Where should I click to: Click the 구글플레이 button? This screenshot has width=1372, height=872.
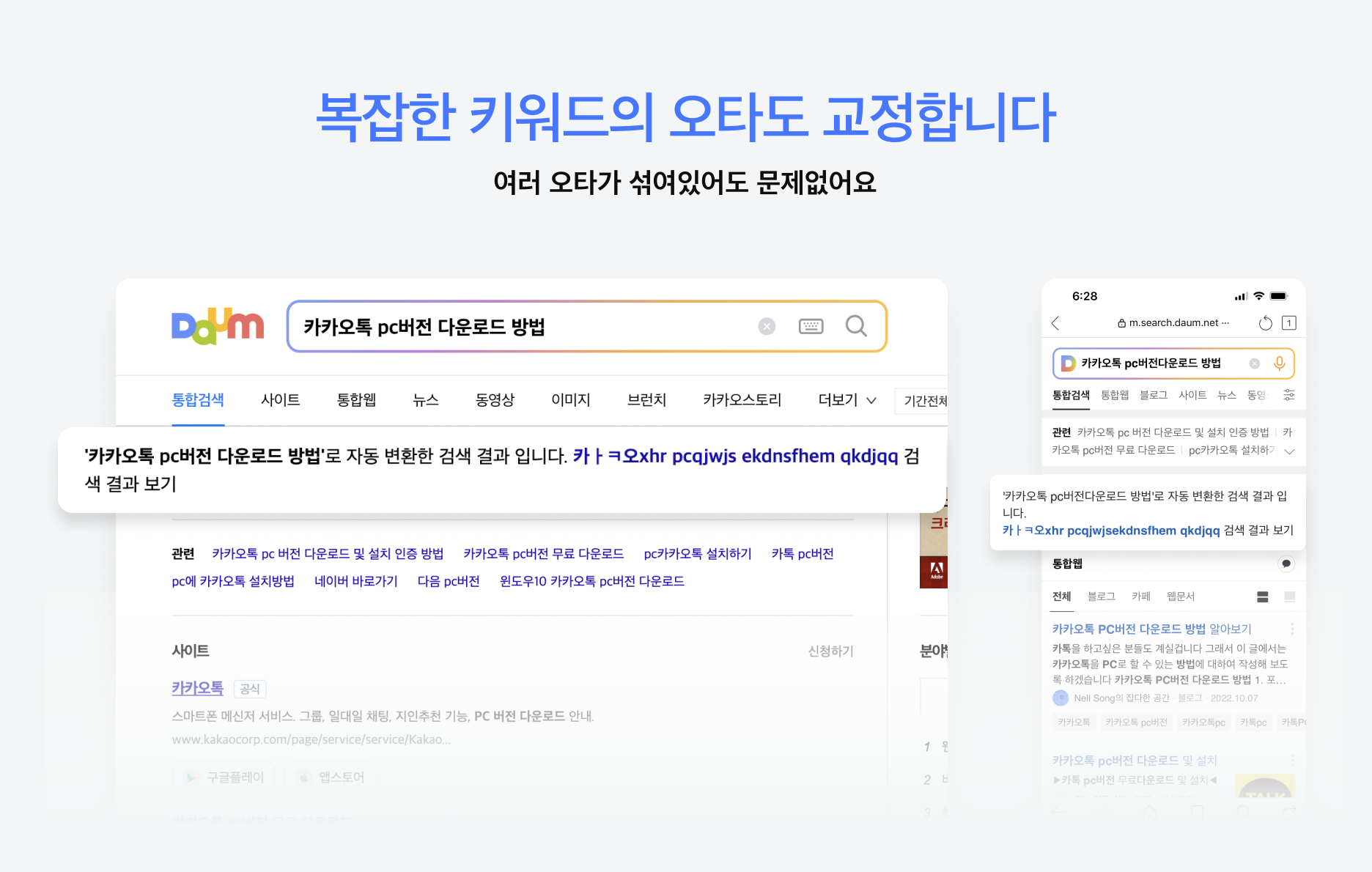(224, 777)
